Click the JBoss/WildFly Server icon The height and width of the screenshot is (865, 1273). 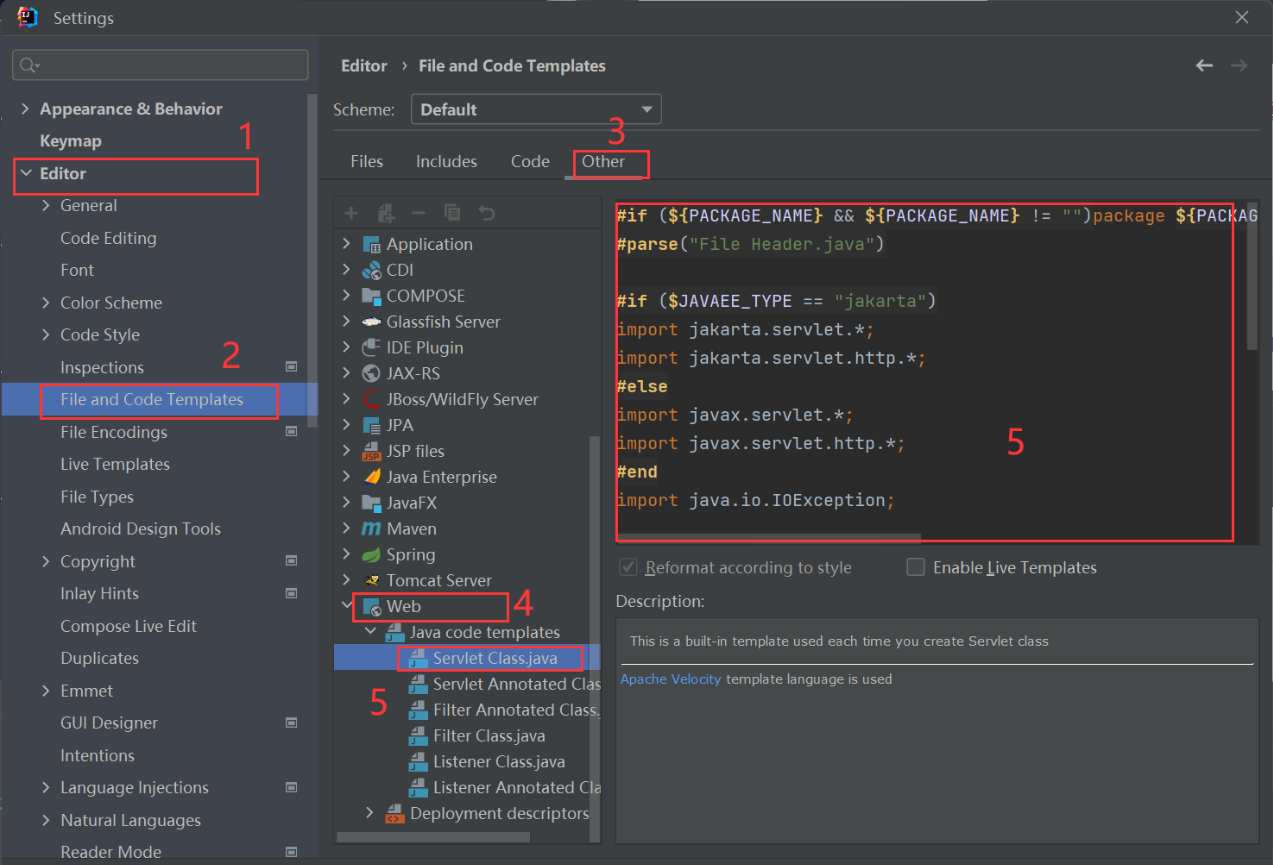tap(371, 399)
